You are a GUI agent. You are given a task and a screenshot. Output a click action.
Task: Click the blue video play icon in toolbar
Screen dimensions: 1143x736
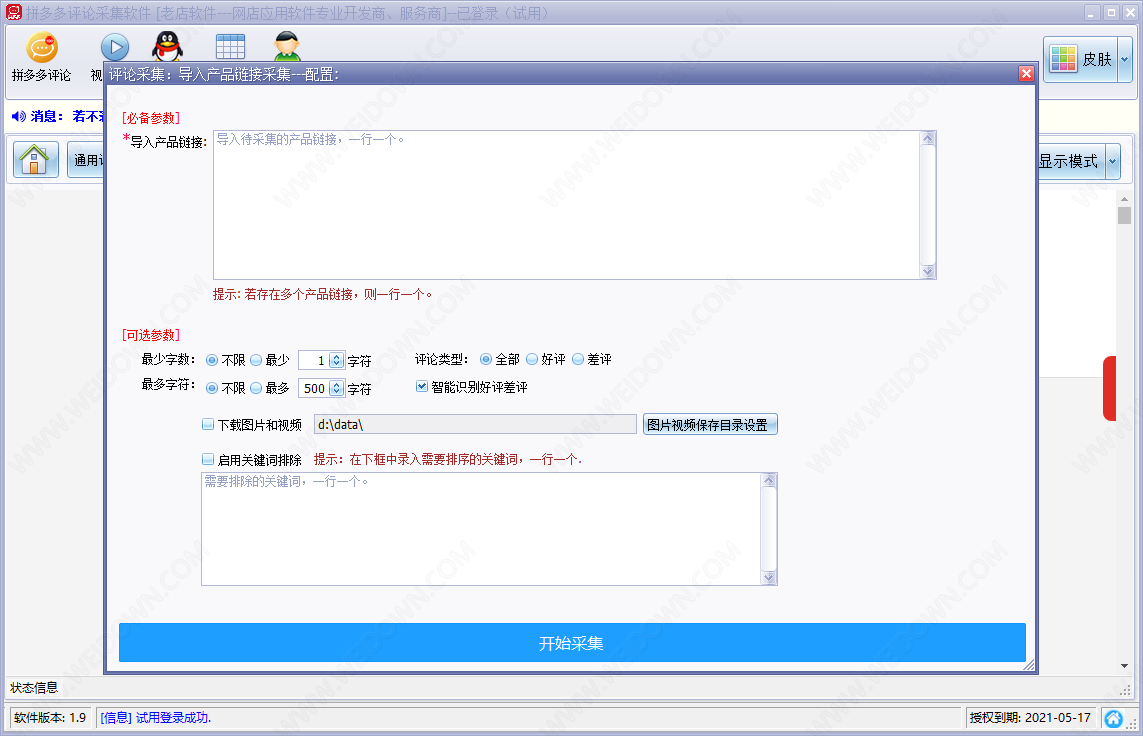[x=114, y=48]
